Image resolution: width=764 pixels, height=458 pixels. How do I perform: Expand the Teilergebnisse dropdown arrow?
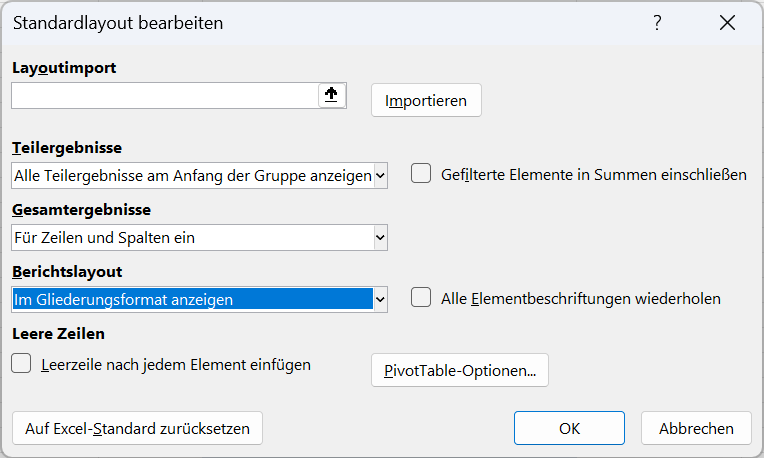coord(380,175)
